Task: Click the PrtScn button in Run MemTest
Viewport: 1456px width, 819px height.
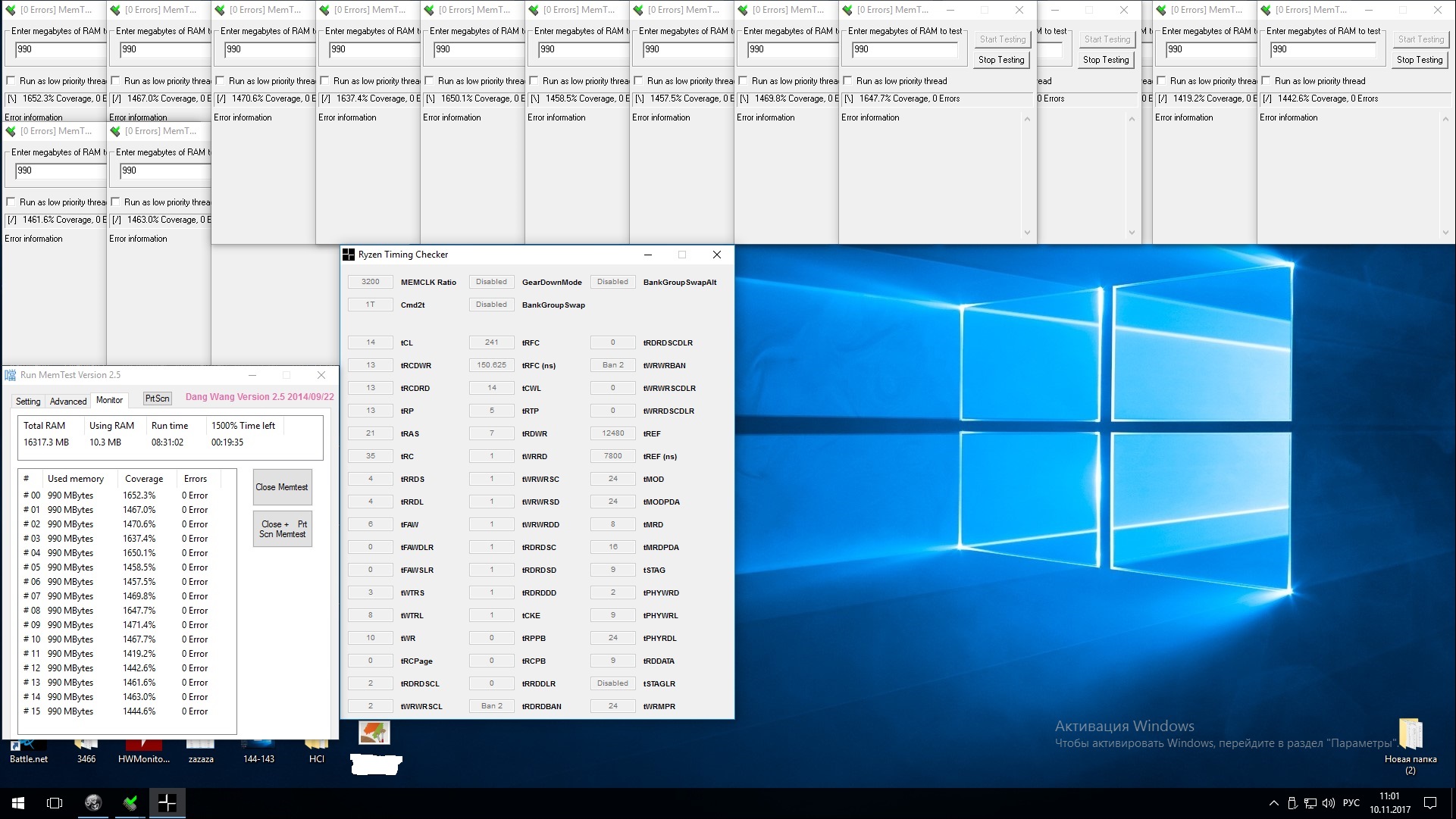Action: pos(158,399)
